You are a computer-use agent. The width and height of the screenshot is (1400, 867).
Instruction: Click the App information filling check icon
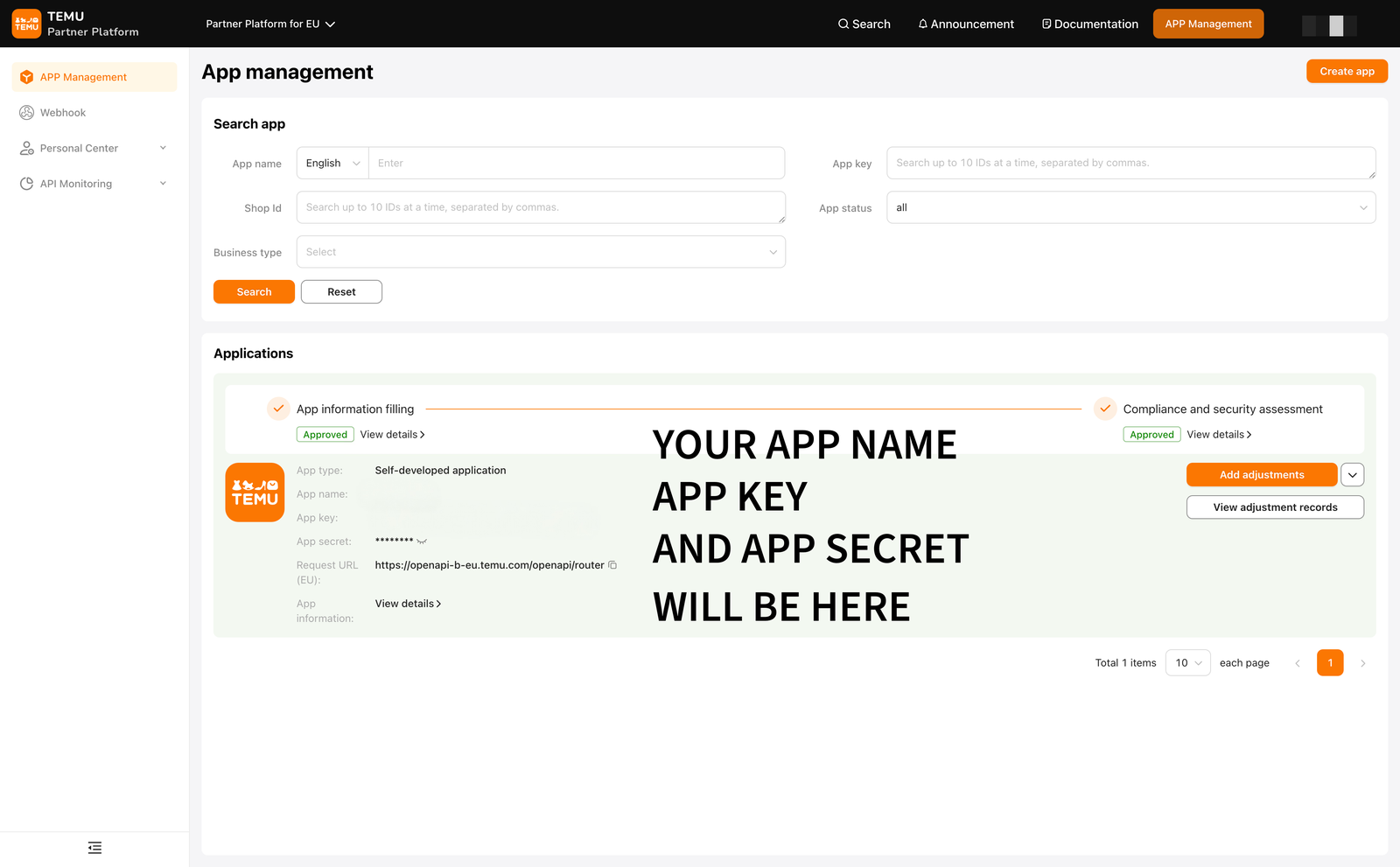278,409
